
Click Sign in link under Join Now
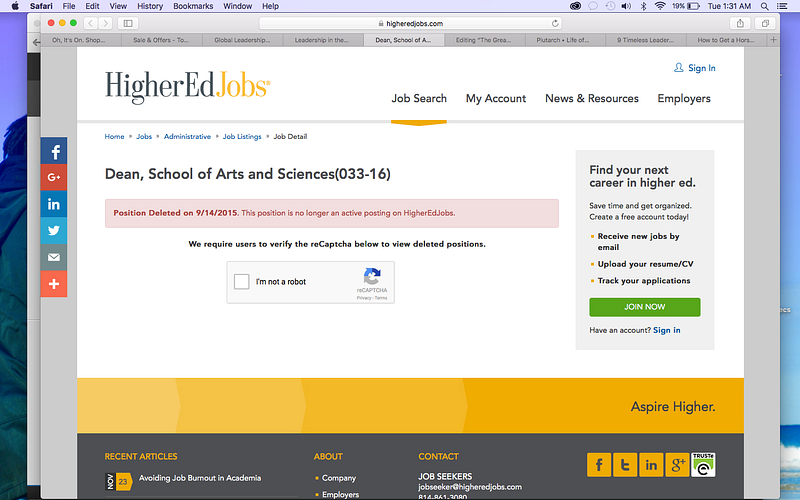pos(666,330)
